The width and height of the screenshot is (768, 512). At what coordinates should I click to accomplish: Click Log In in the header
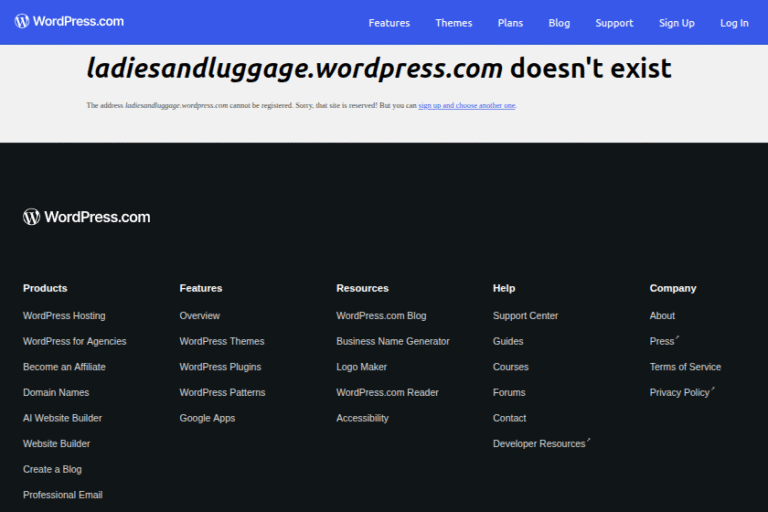pyautogui.click(x=734, y=23)
